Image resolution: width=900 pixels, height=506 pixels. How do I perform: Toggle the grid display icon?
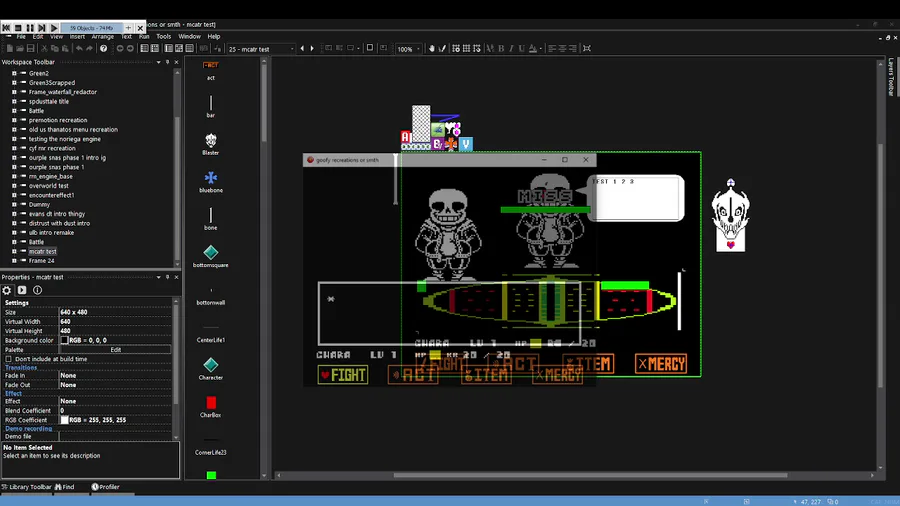click(466, 49)
